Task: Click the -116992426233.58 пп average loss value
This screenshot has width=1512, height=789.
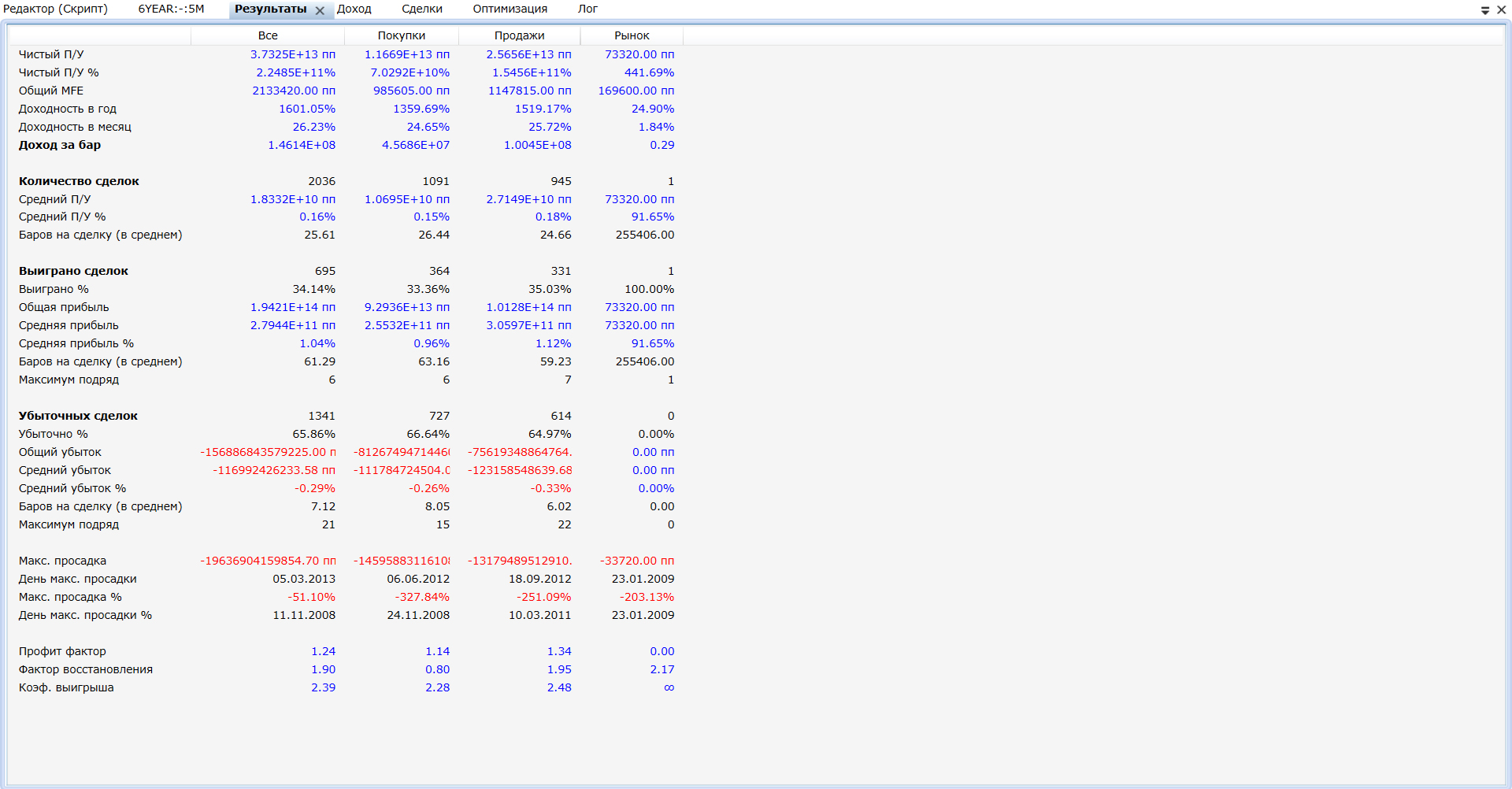Action: (x=274, y=470)
